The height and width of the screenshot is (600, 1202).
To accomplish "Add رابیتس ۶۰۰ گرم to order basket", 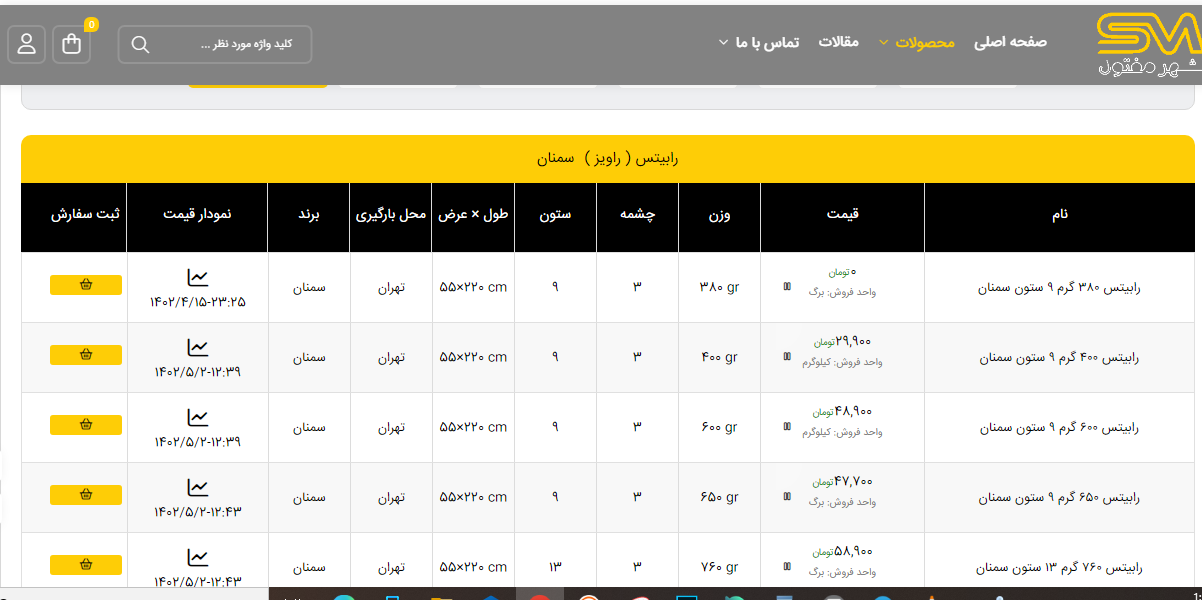I will point(86,425).
